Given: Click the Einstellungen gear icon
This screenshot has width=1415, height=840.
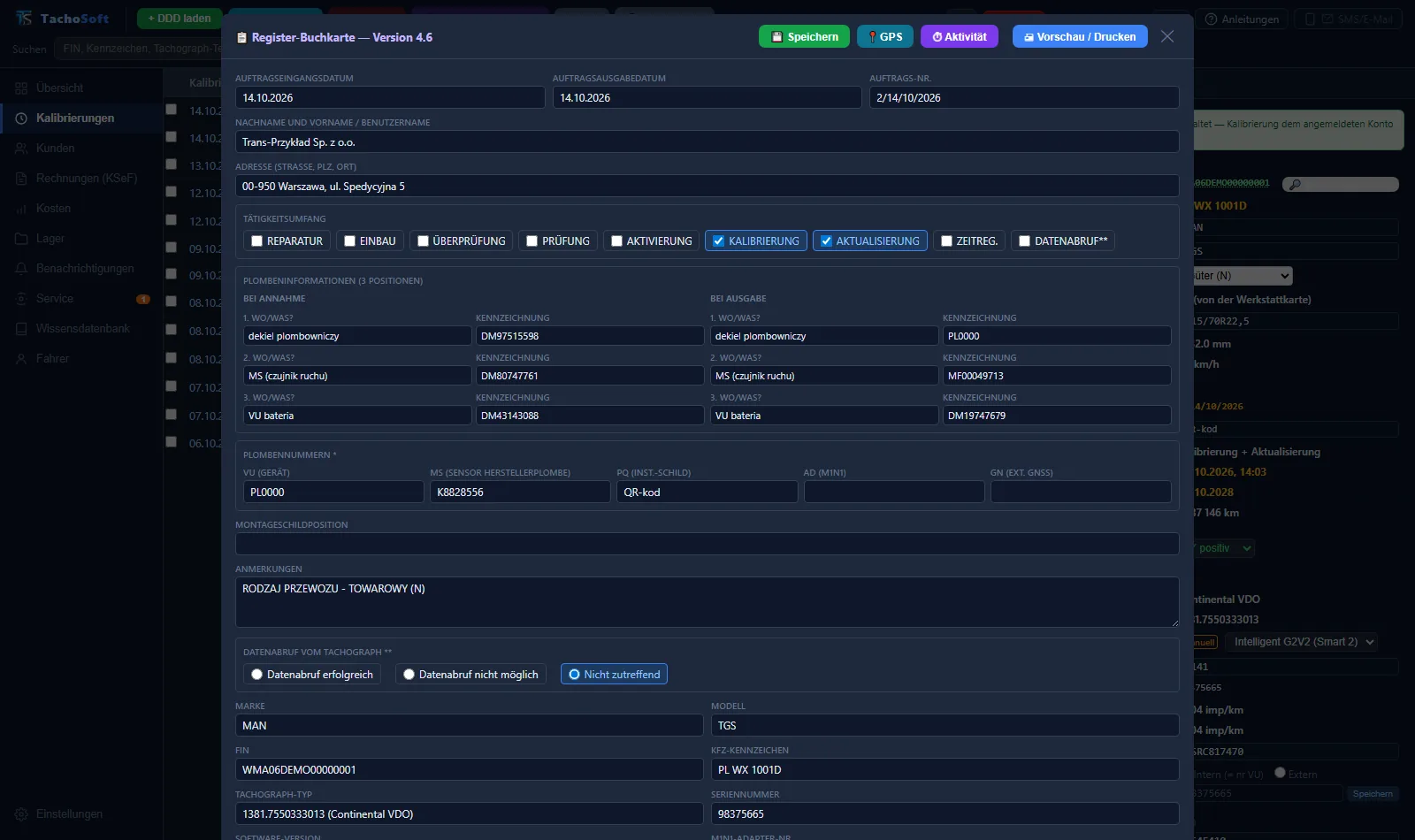Looking at the screenshot, I should pos(21,814).
